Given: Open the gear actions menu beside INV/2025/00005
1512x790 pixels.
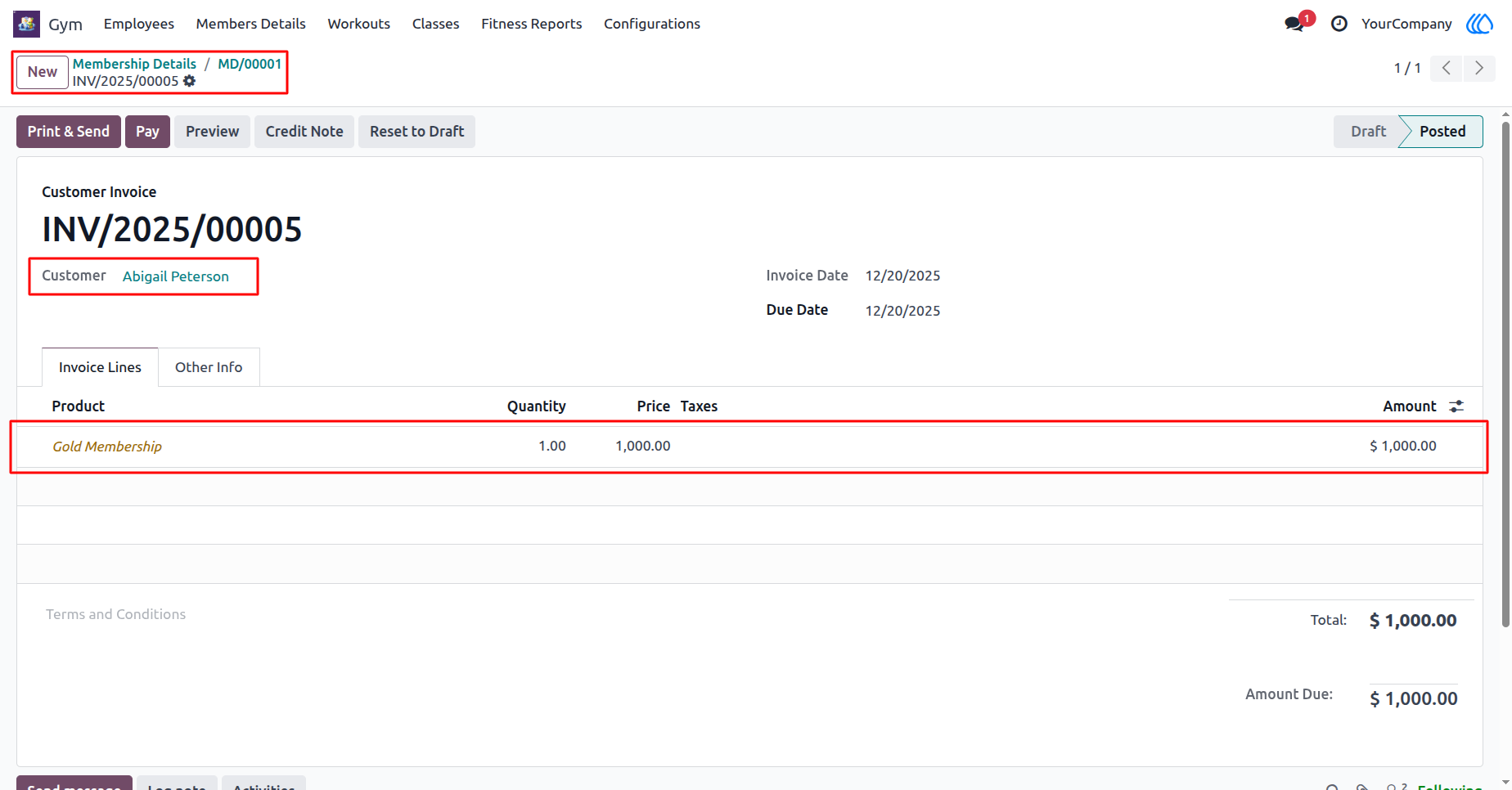Looking at the screenshot, I should pyautogui.click(x=190, y=81).
